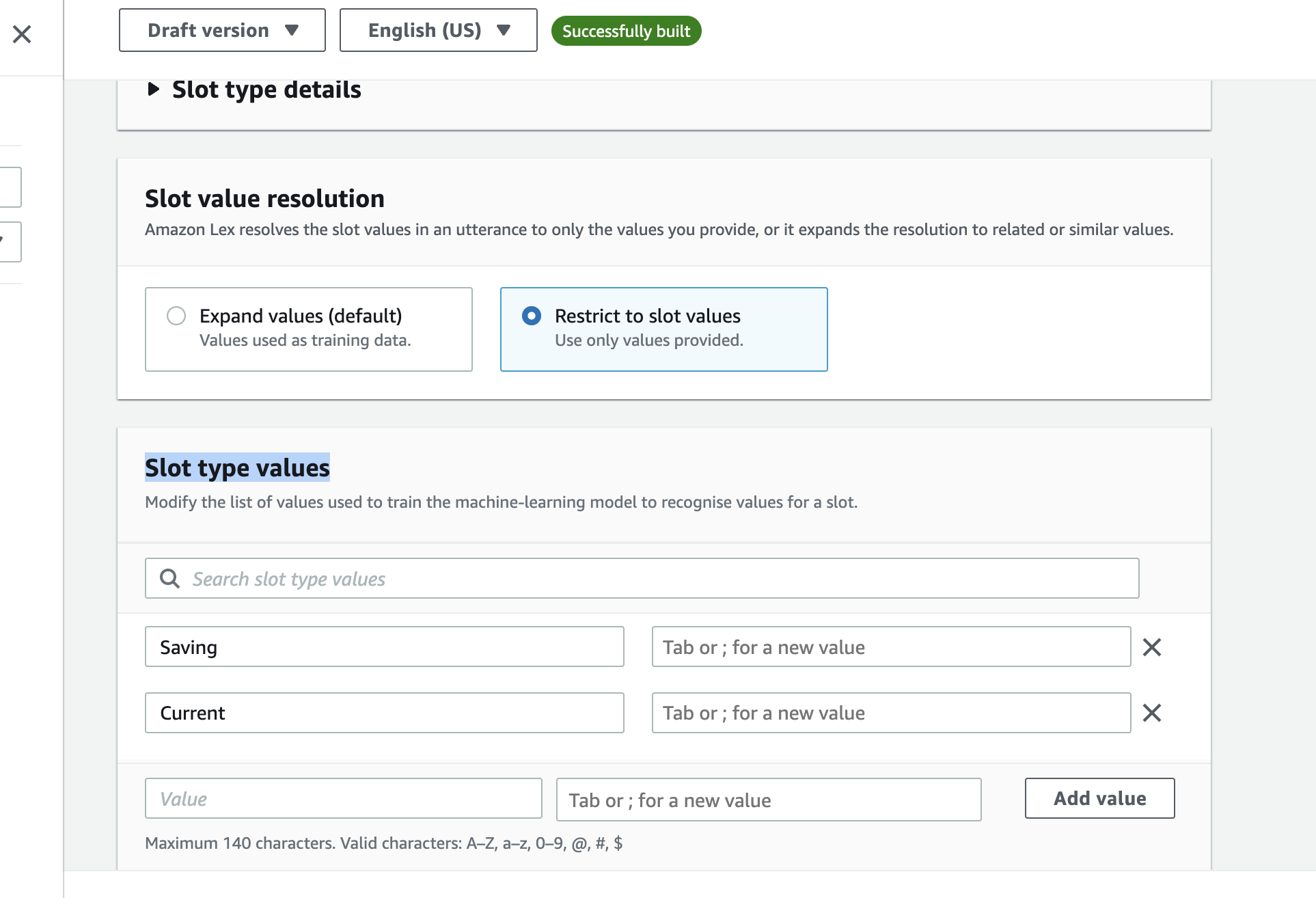This screenshot has width=1316, height=898.
Task: Click the Slot type values heading
Action: [x=236, y=466]
